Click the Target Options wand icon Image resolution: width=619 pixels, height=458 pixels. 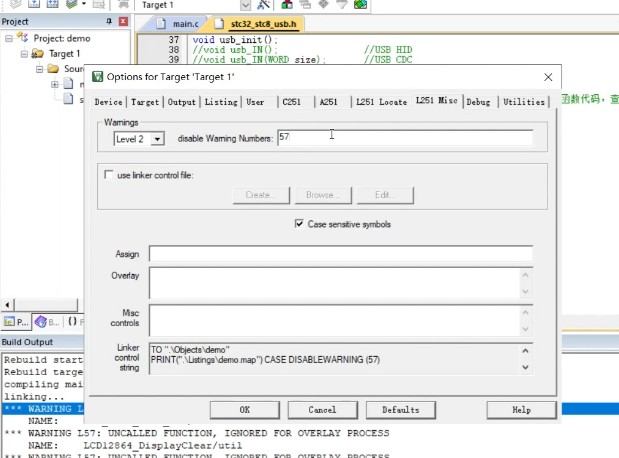pyautogui.click(x=263, y=5)
